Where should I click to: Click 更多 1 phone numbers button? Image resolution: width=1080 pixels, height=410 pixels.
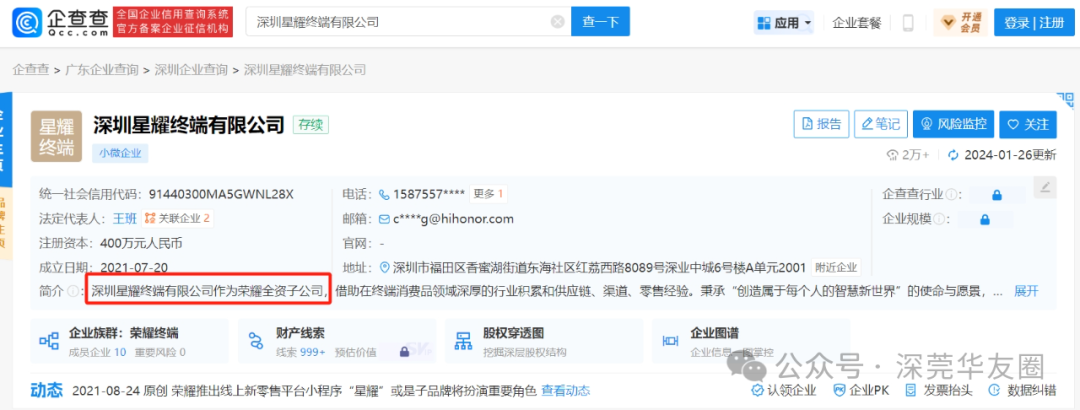click(x=488, y=194)
